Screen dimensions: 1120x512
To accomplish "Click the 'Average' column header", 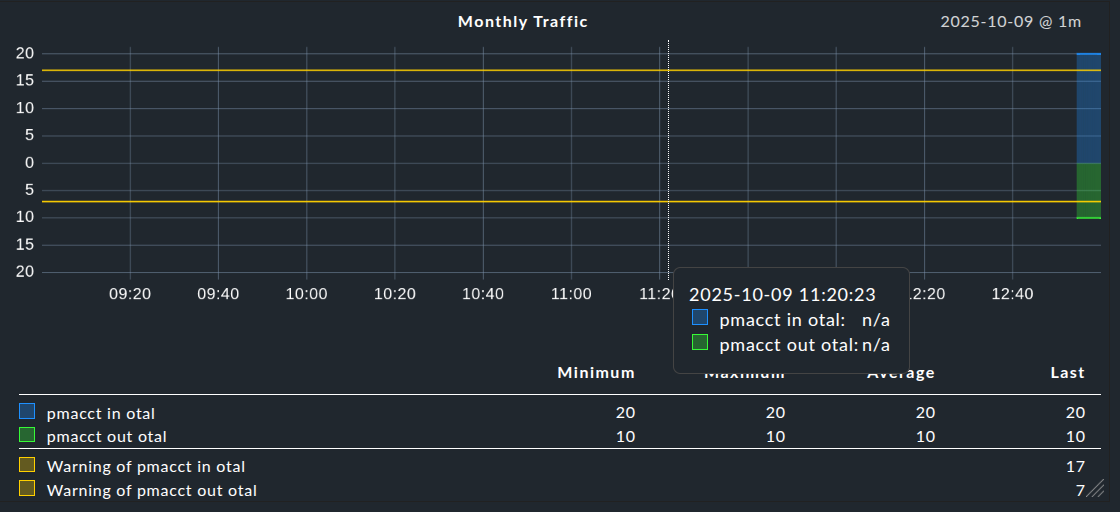I will tap(900, 373).
